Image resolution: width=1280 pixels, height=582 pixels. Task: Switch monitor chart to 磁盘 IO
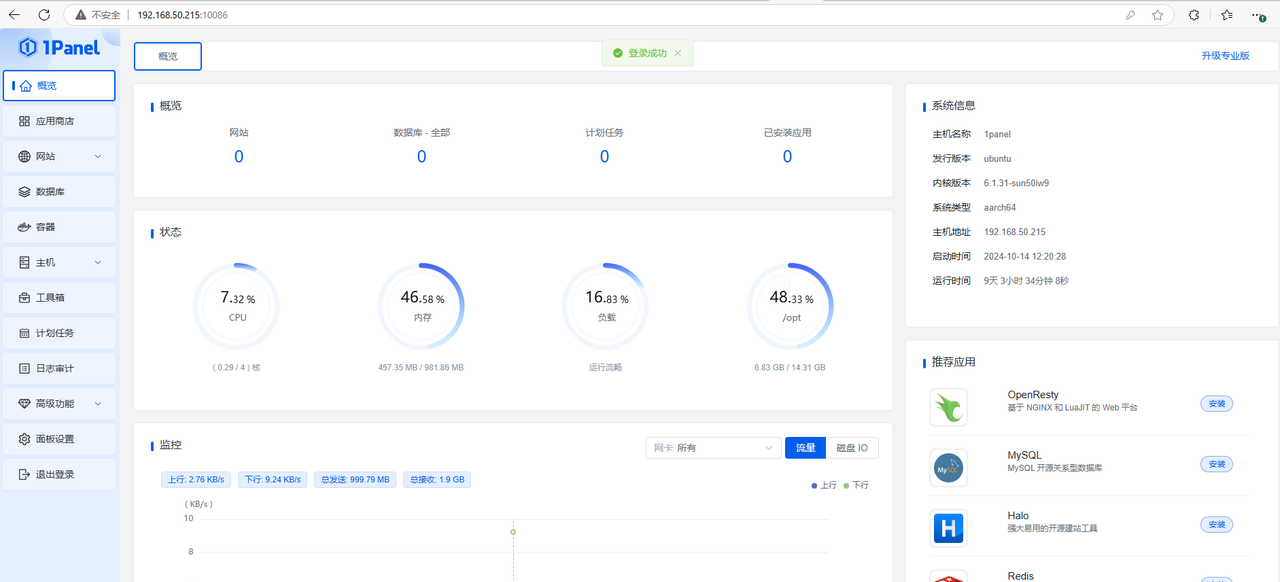(x=852, y=448)
